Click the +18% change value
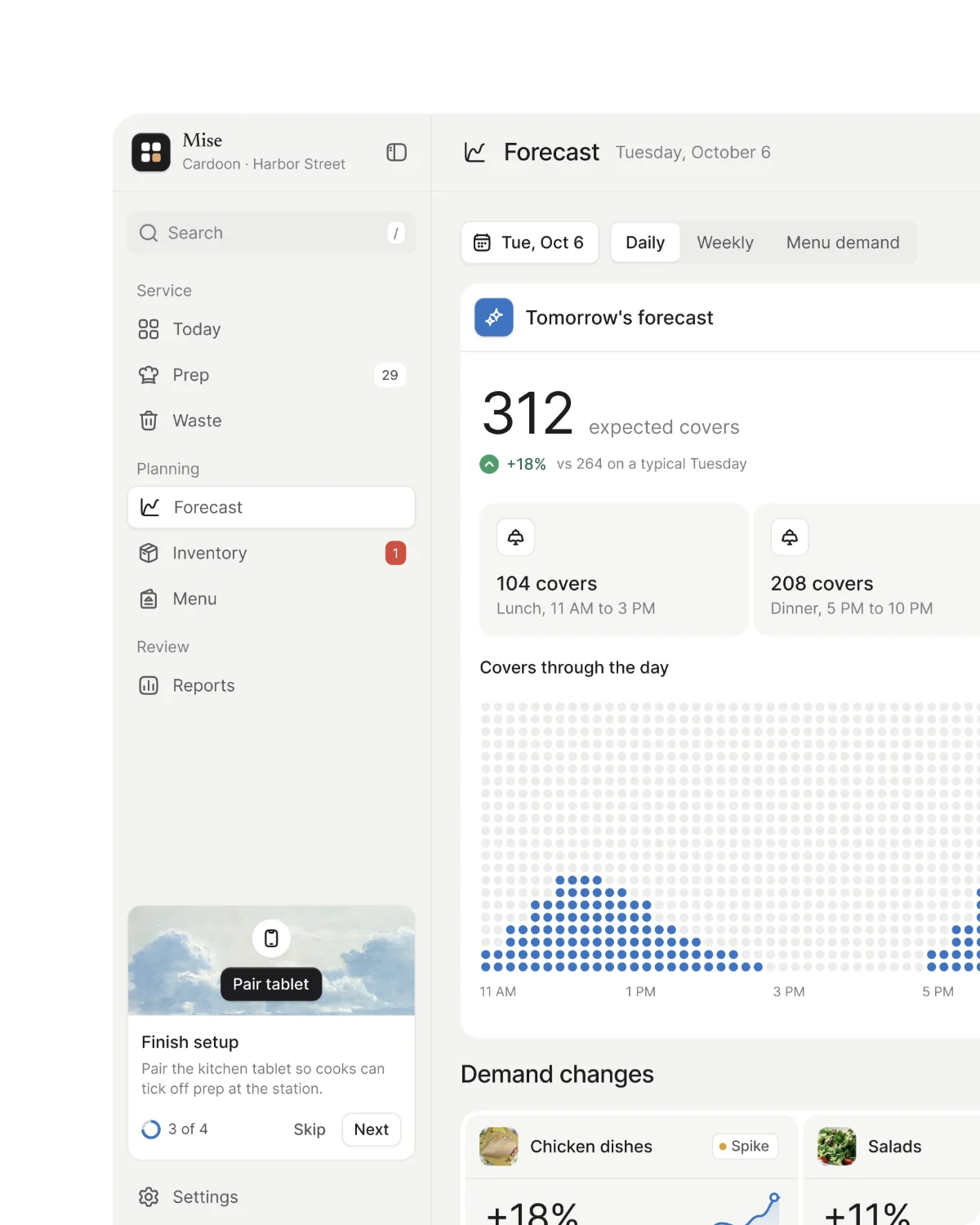The height and width of the screenshot is (1225, 980). (526, 464)
